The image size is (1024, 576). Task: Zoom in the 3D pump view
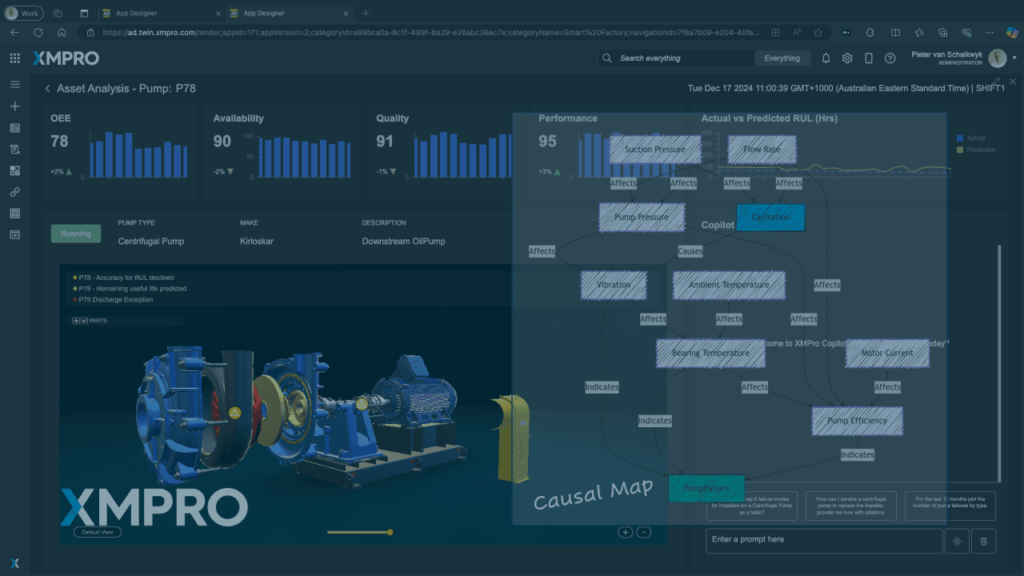coord(625,532)
